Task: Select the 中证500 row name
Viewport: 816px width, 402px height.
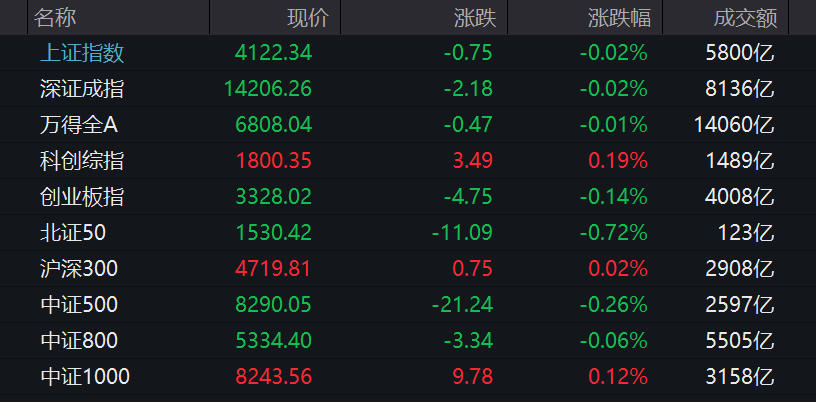Action: (x=79, y=305)
